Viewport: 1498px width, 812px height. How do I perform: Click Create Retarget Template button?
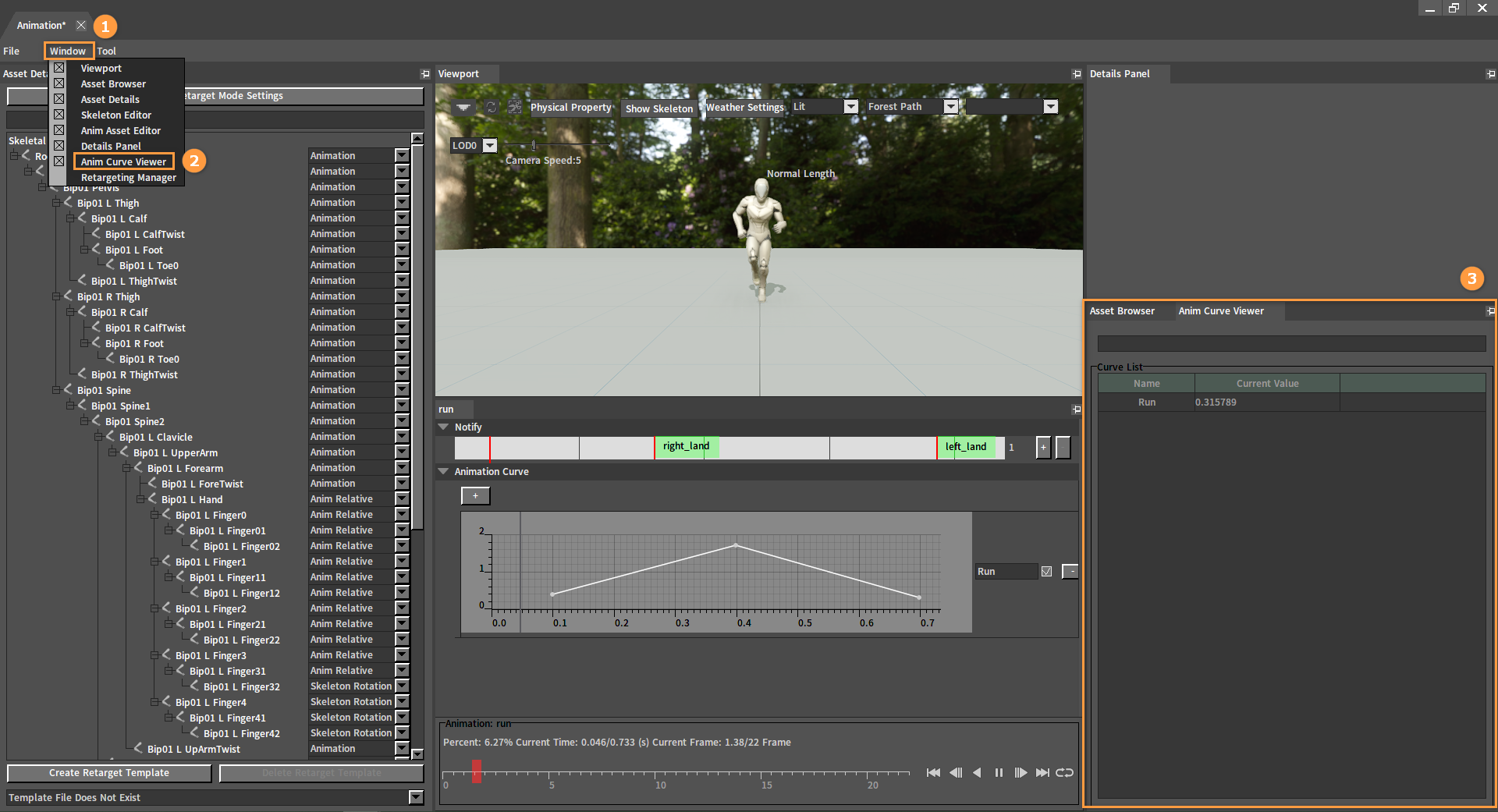tap(109, 773)
